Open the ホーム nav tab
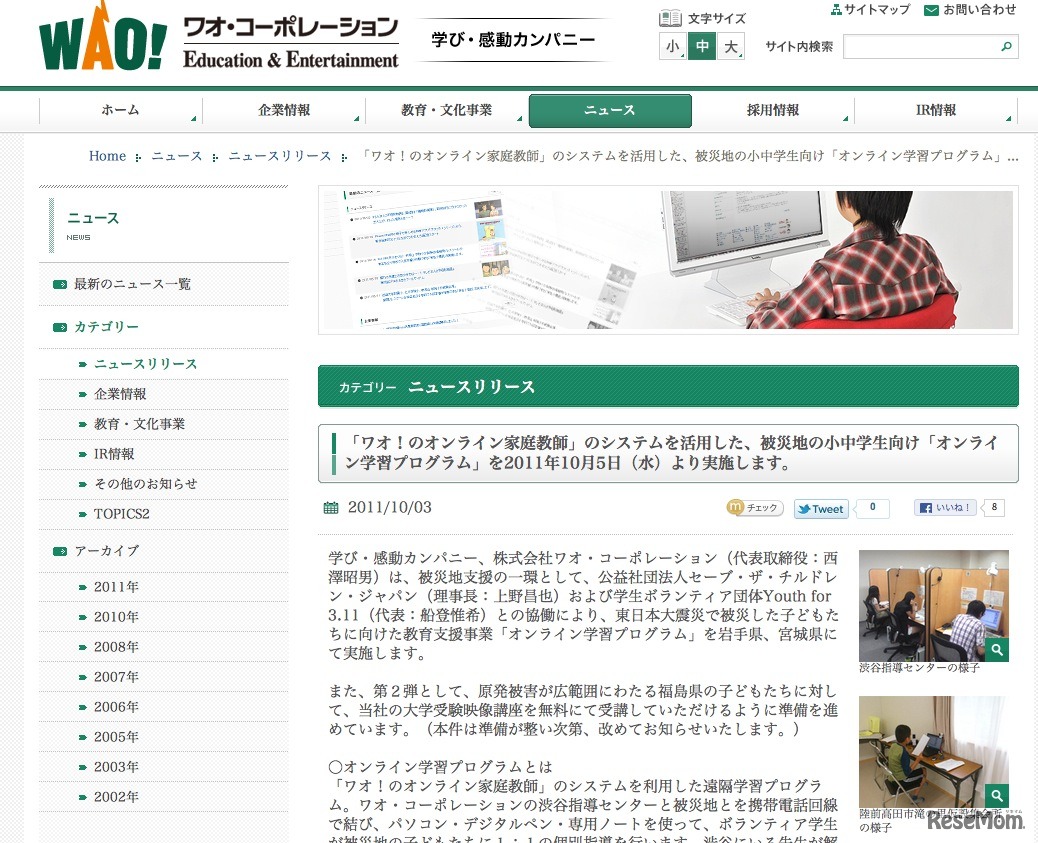 (120, 111)
